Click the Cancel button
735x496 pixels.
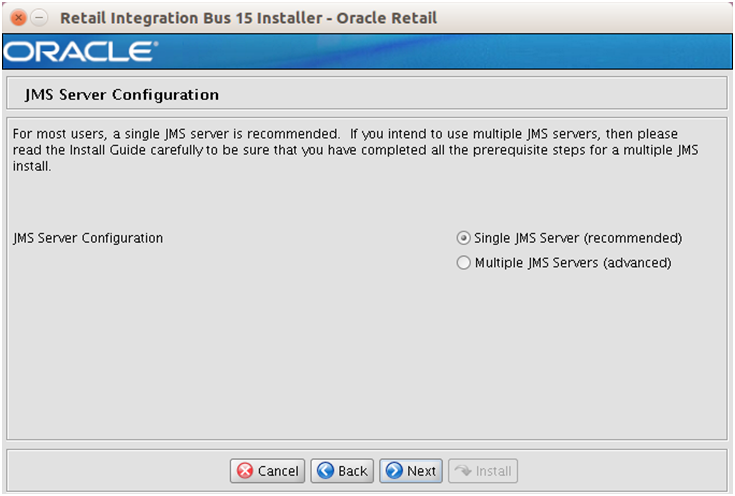[x=268, y=471]
